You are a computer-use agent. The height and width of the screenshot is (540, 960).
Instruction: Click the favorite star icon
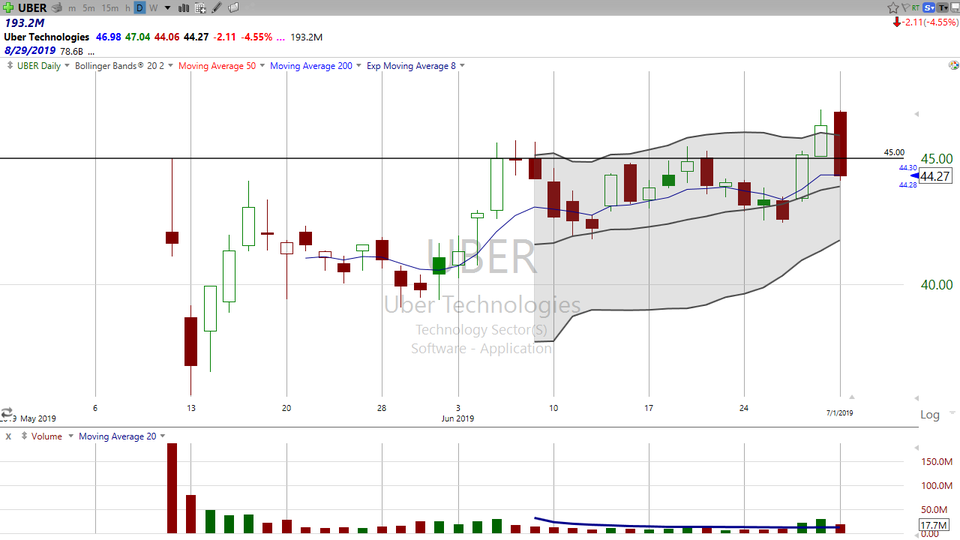pyautogui.click(x=893, y=8)
